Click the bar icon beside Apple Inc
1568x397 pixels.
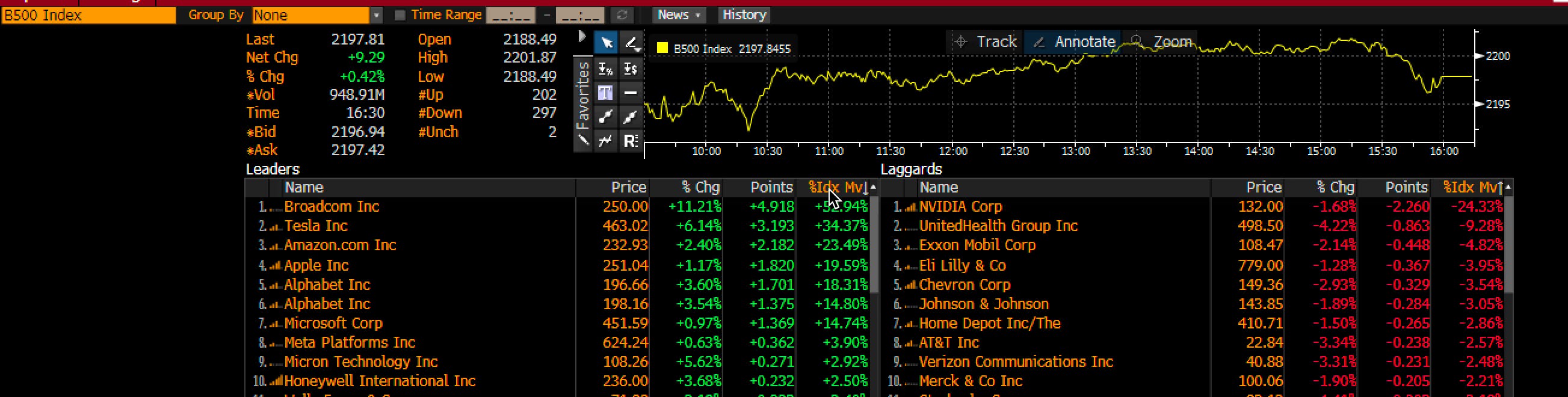coord(275,266)
